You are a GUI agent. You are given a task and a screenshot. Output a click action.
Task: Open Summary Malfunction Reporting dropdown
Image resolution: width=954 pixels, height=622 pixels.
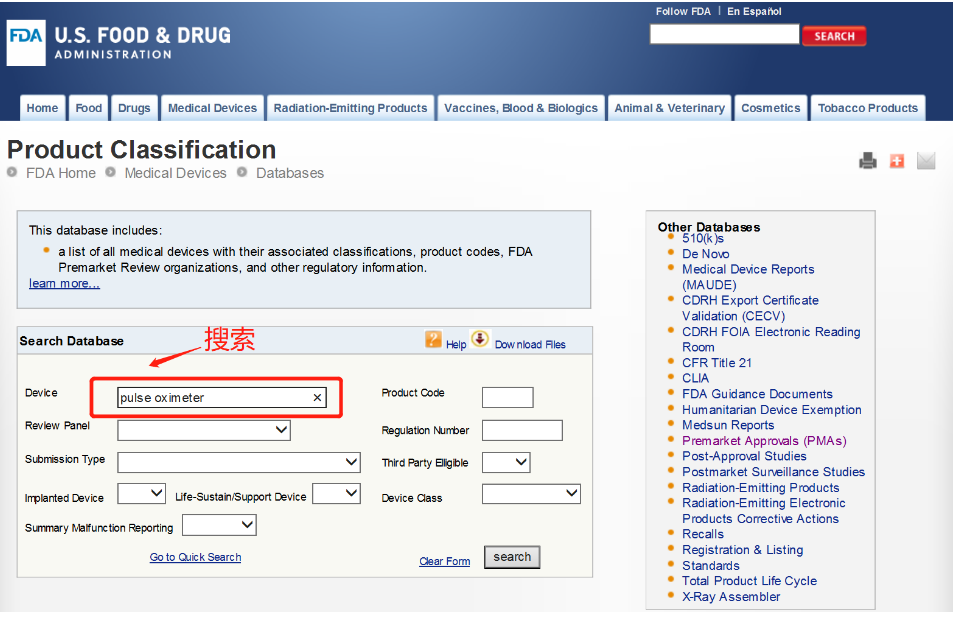tap(219, 525)
